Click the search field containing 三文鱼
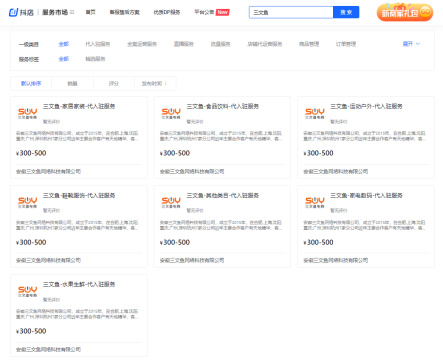The image size is (443, 362). pos(291,12)
